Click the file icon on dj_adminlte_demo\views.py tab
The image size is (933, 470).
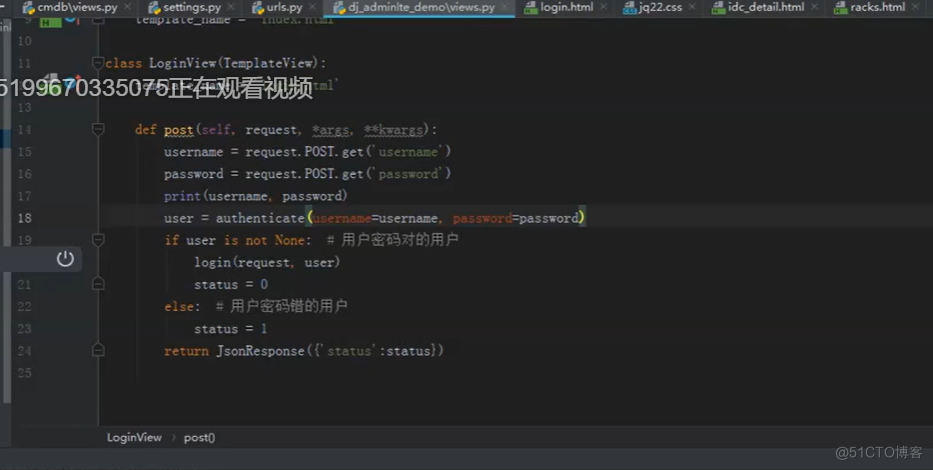click(339, 8)
